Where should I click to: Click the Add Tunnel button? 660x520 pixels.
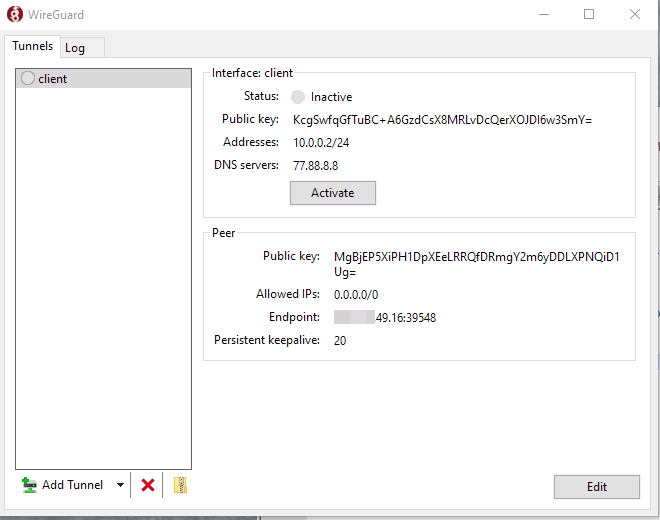63,485
